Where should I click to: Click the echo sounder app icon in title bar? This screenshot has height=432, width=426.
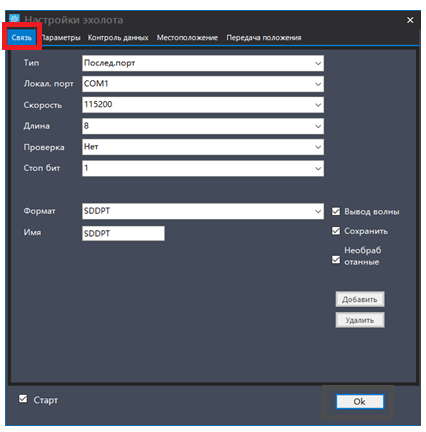pyautogui.click(x=14, y=19)
